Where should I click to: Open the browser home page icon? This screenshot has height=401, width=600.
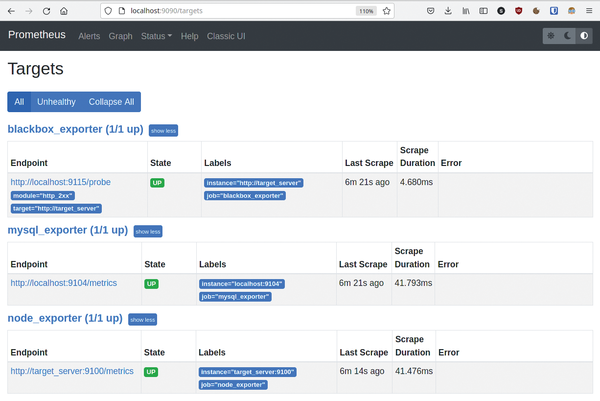(64, 11)
